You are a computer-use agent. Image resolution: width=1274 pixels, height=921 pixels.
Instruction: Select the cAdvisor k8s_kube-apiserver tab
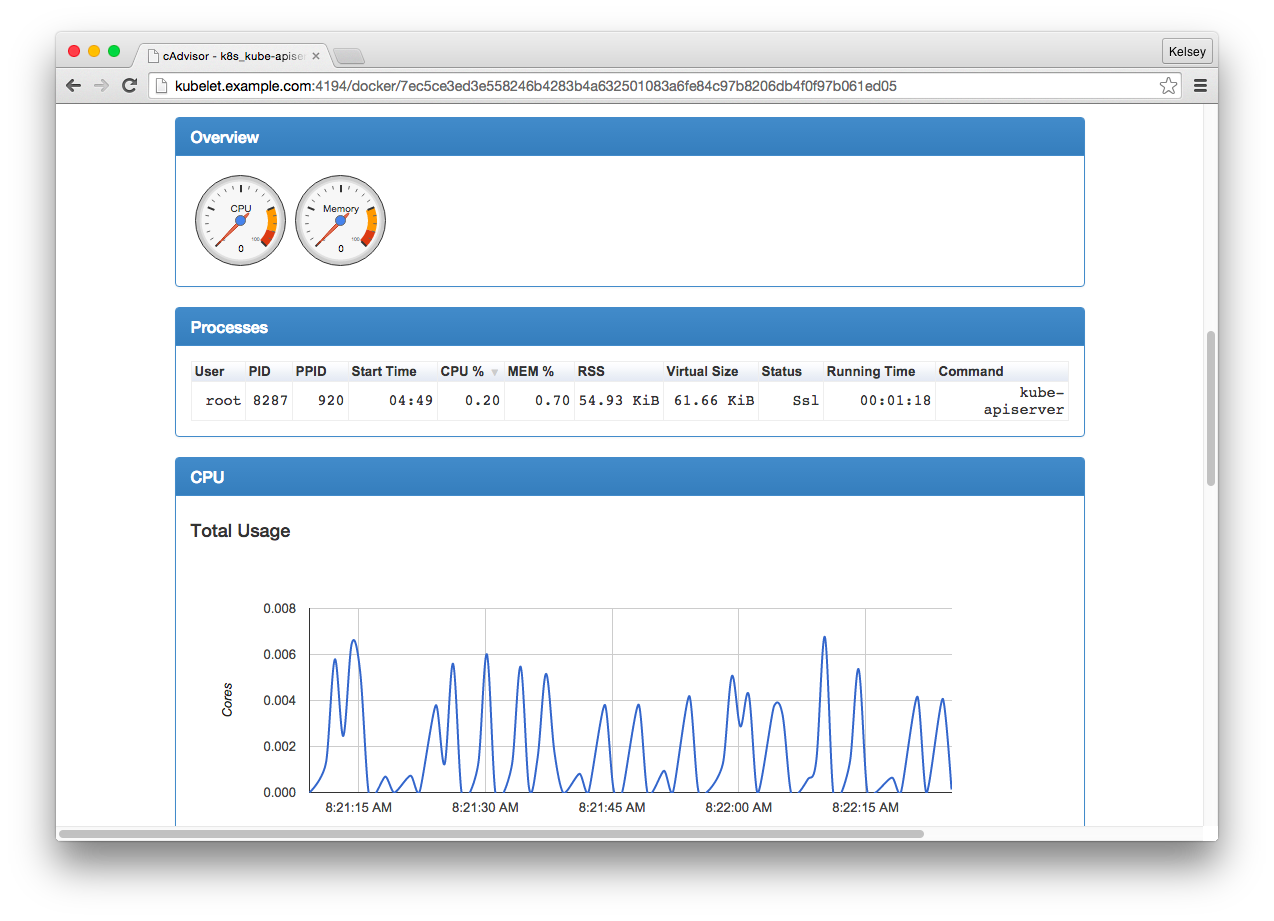tap(225, 56)
